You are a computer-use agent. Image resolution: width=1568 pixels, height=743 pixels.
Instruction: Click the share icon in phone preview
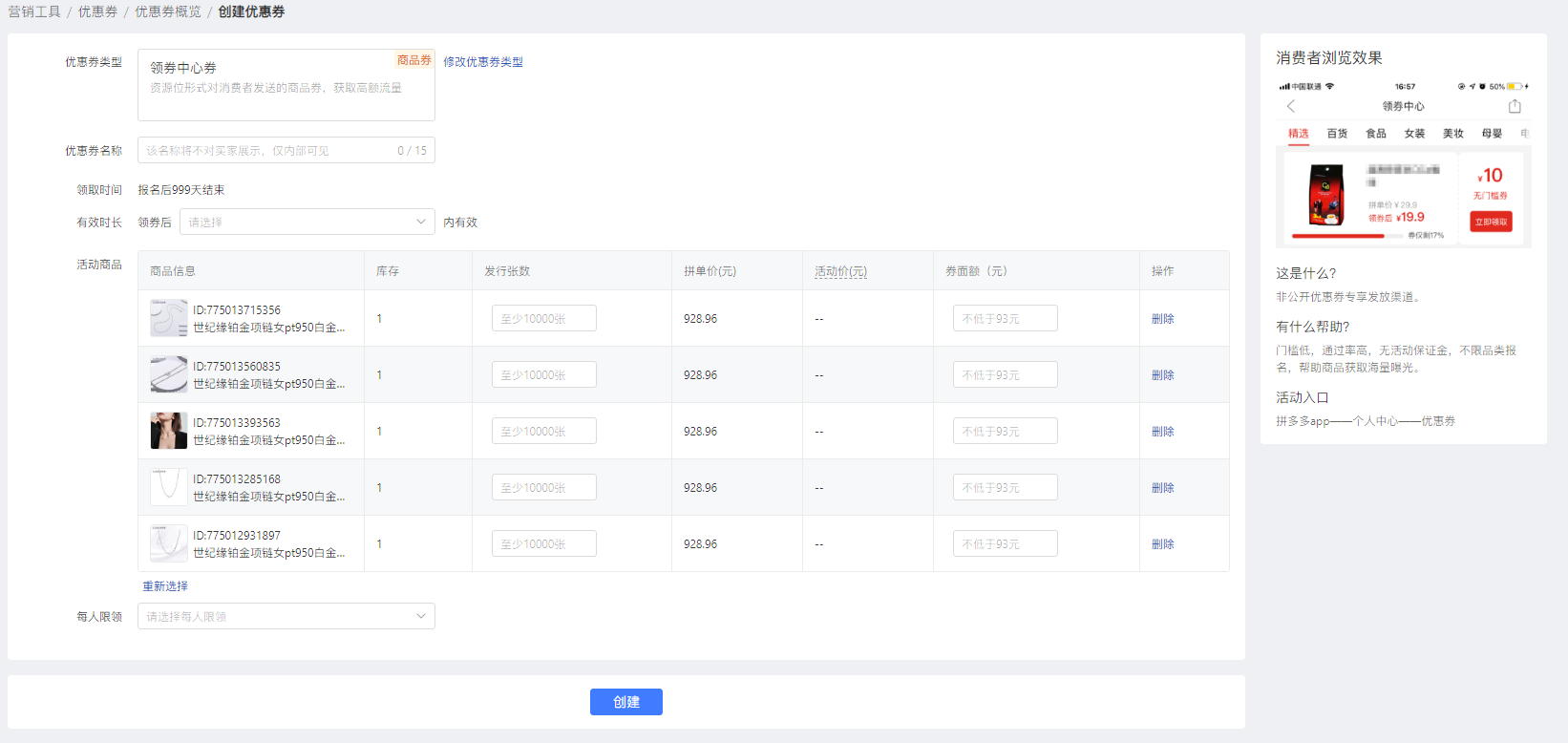tap(1515, 106)
